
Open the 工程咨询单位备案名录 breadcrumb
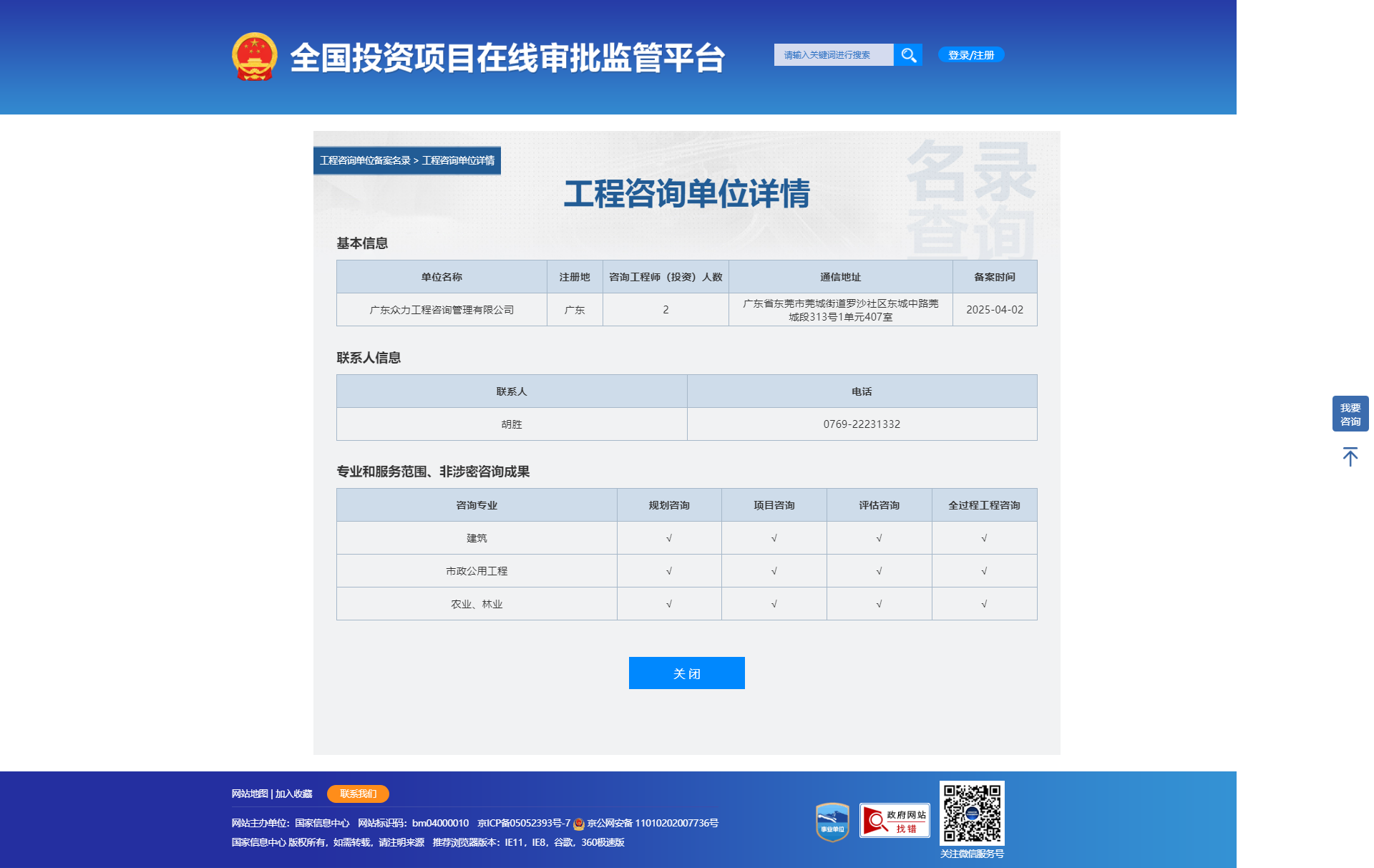[x=365, y=161]
